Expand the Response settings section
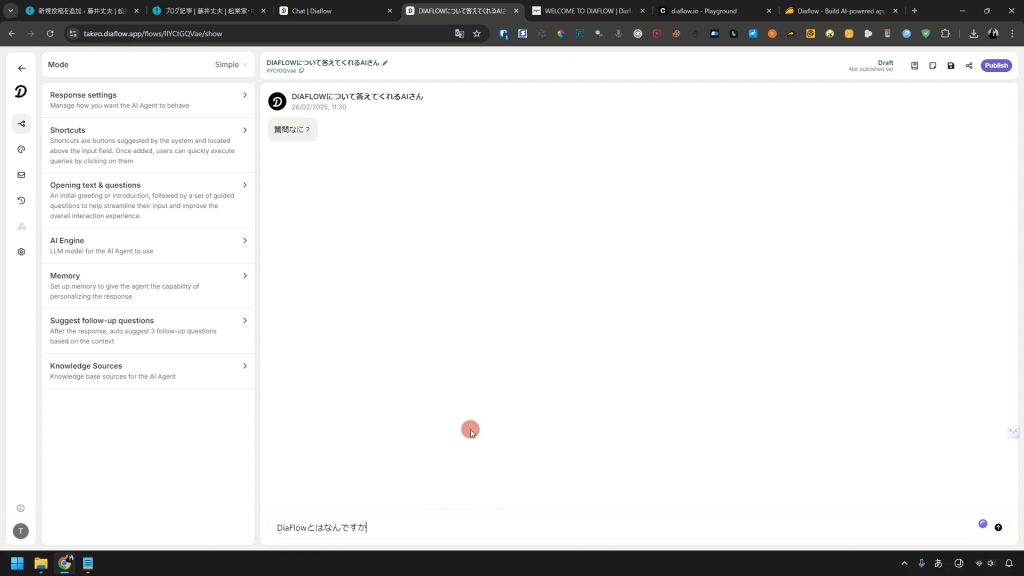Screen dimensions: 1024x576 148,100
